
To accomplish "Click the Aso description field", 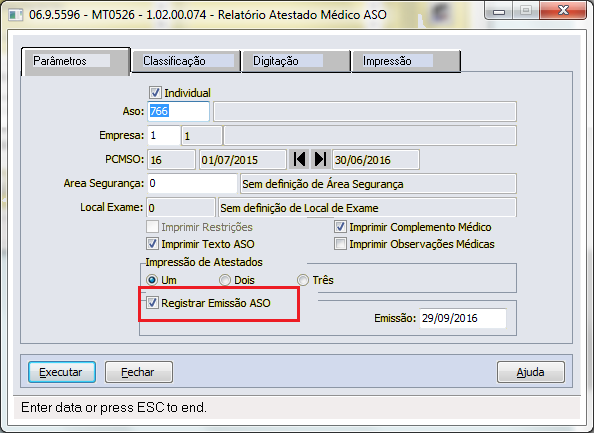I will click(365, 111).
